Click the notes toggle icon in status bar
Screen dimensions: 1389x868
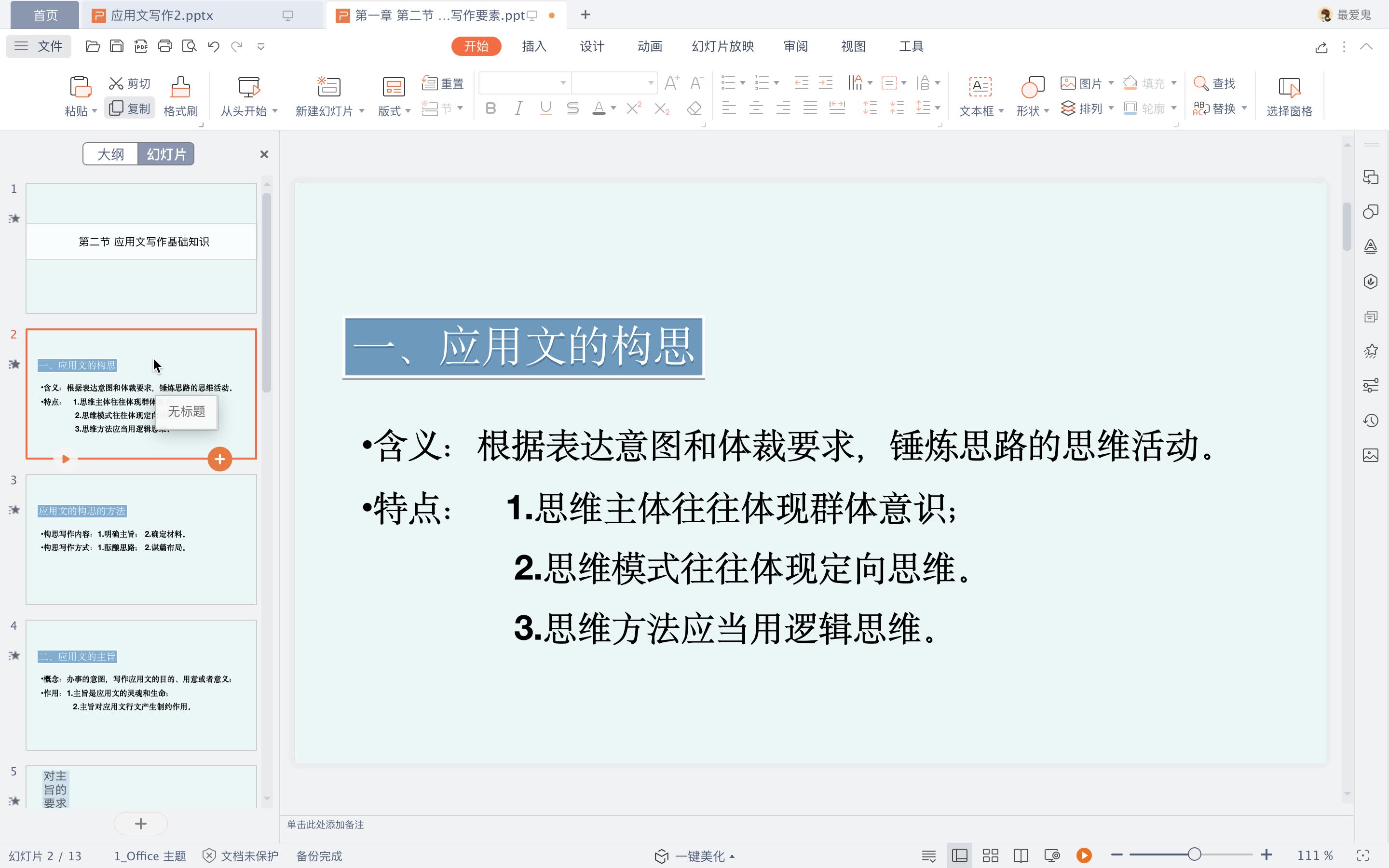click(929, 855)
